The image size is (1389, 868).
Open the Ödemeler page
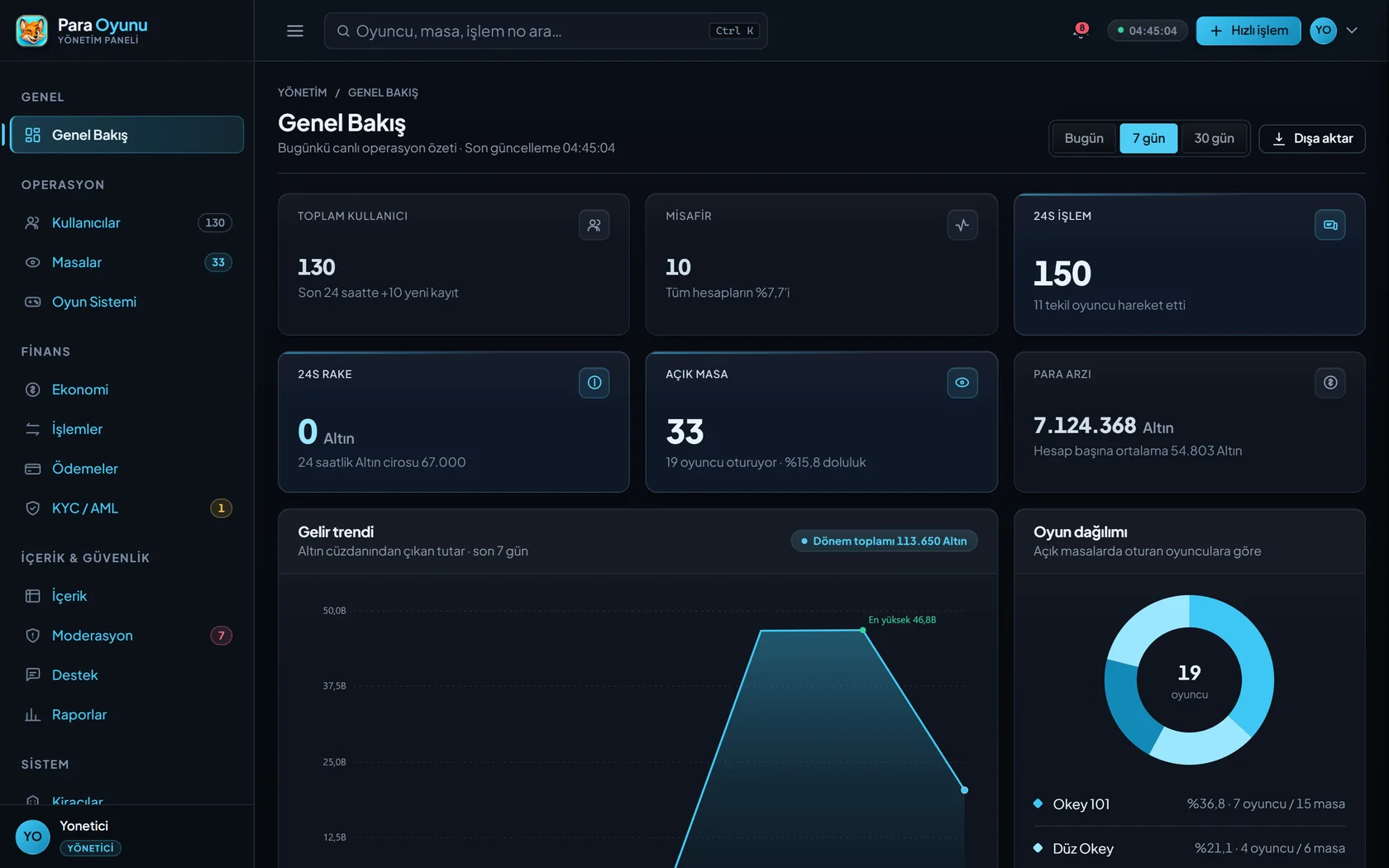[x=127, y=469]
